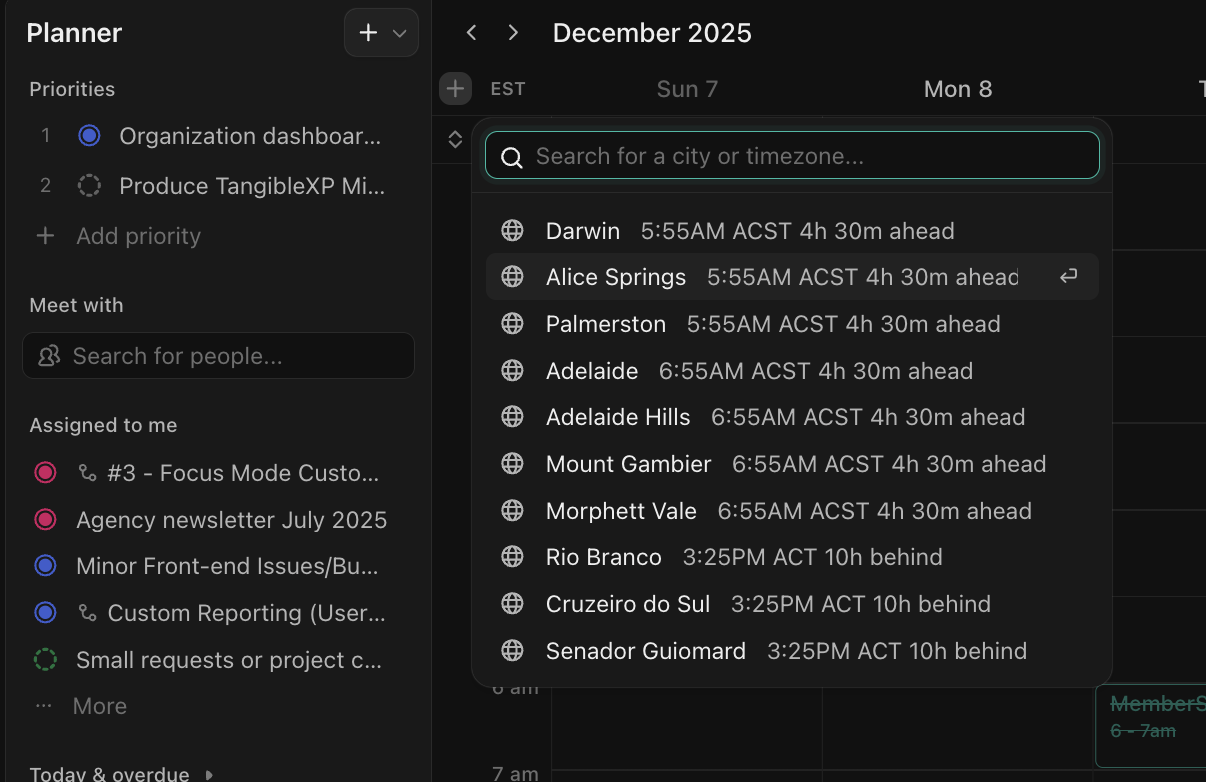Click the phone icon on Custom Reporting task
Image resolution: width=1206 pixels, height=782 pixels.
(88, 613)
